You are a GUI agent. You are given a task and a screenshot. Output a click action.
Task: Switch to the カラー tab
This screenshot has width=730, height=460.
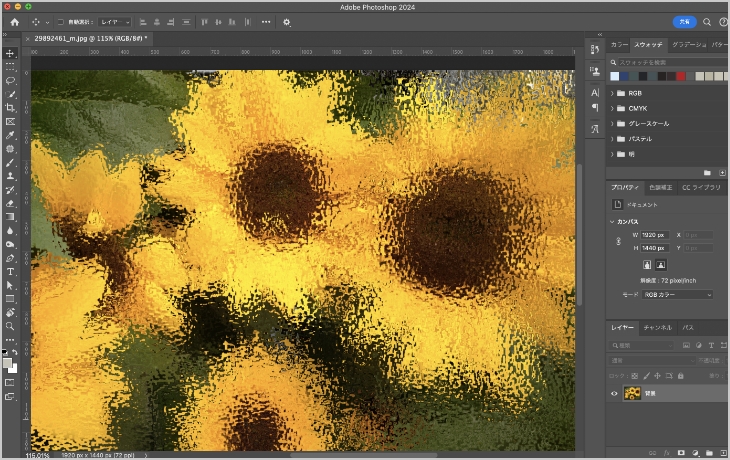619,45
